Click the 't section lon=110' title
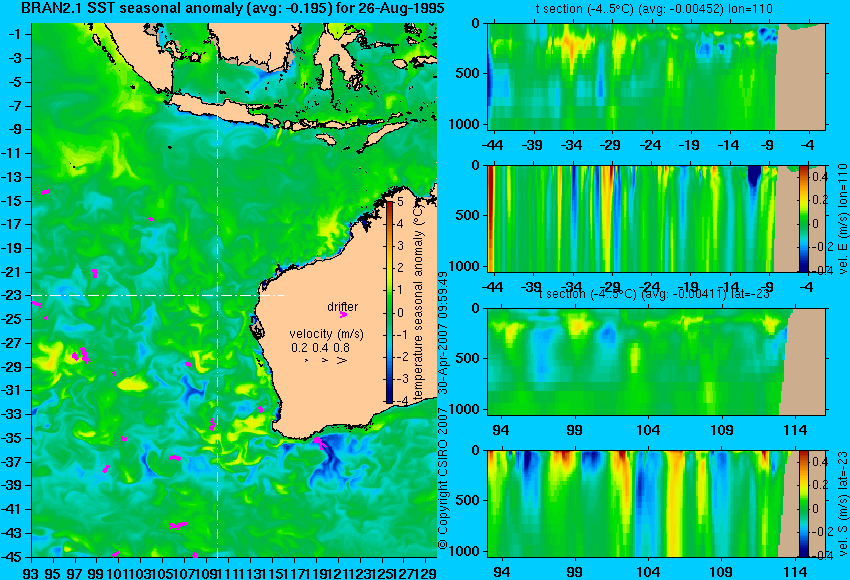The width and height of the screenshot is (850, 580). pyautogui.click(x=654, y=9)
